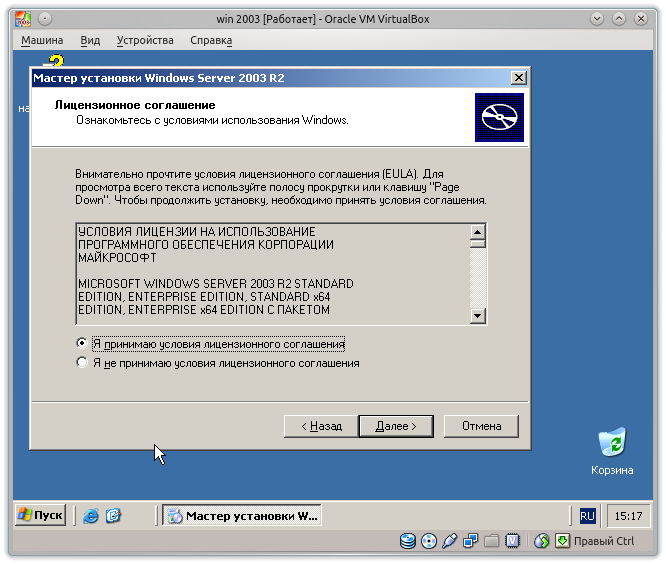Click the RU language indicator
This screenshot has height=564, width=666.
(587, 516)
